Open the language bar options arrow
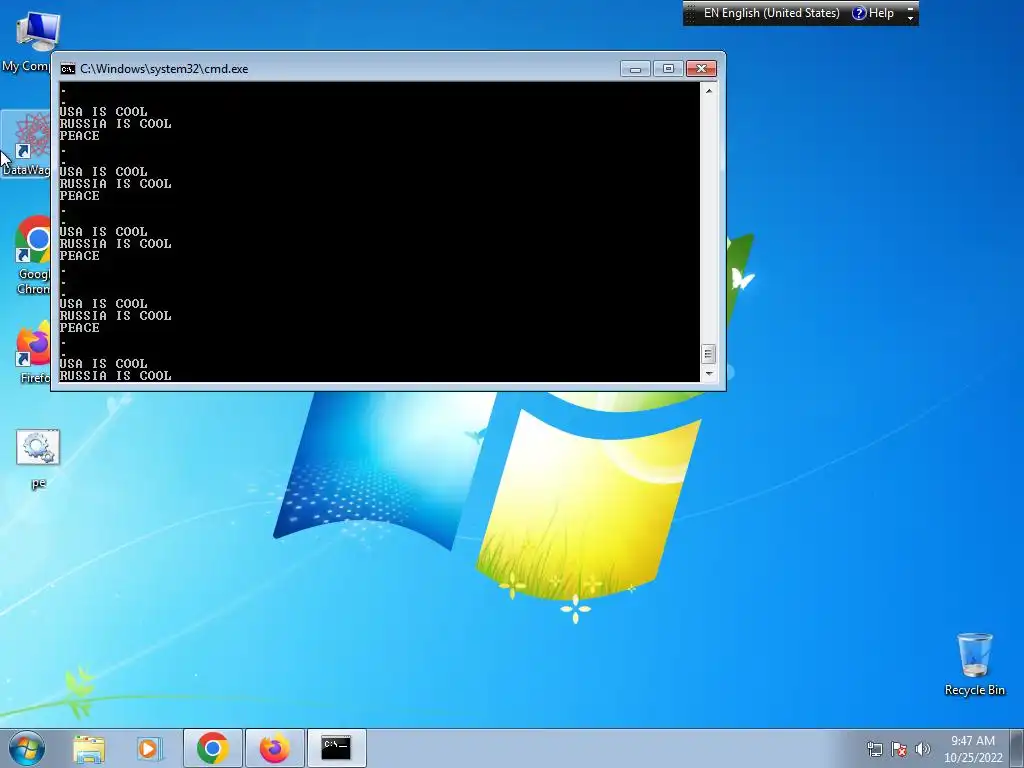Screen dimensions: 1024x768 click(910, 19)
